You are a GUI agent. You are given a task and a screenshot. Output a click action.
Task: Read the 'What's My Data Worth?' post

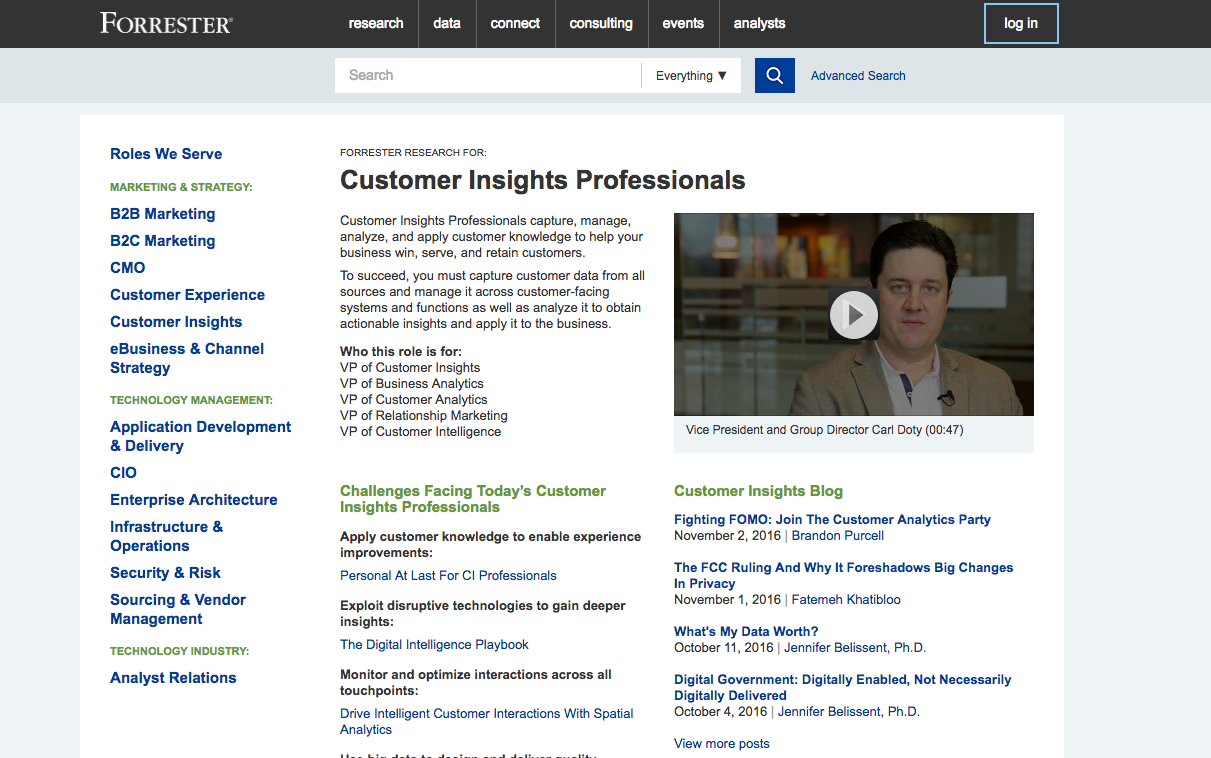point(745,631)
